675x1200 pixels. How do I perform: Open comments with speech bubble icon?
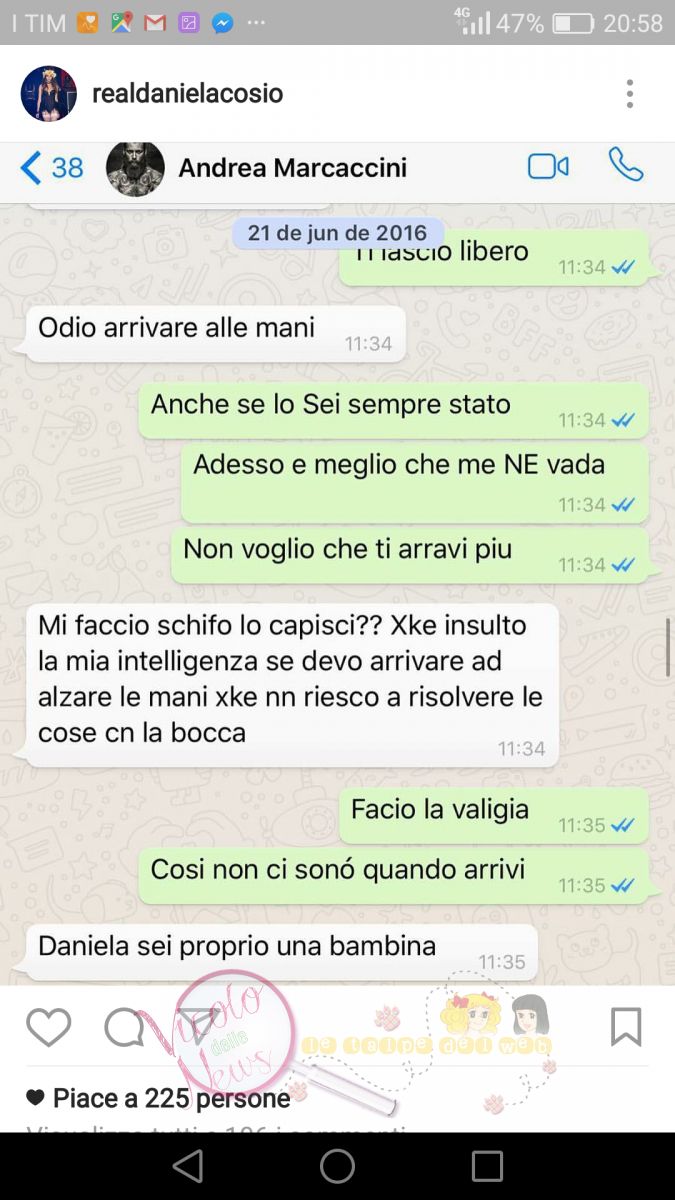[x=125, y=1027]
